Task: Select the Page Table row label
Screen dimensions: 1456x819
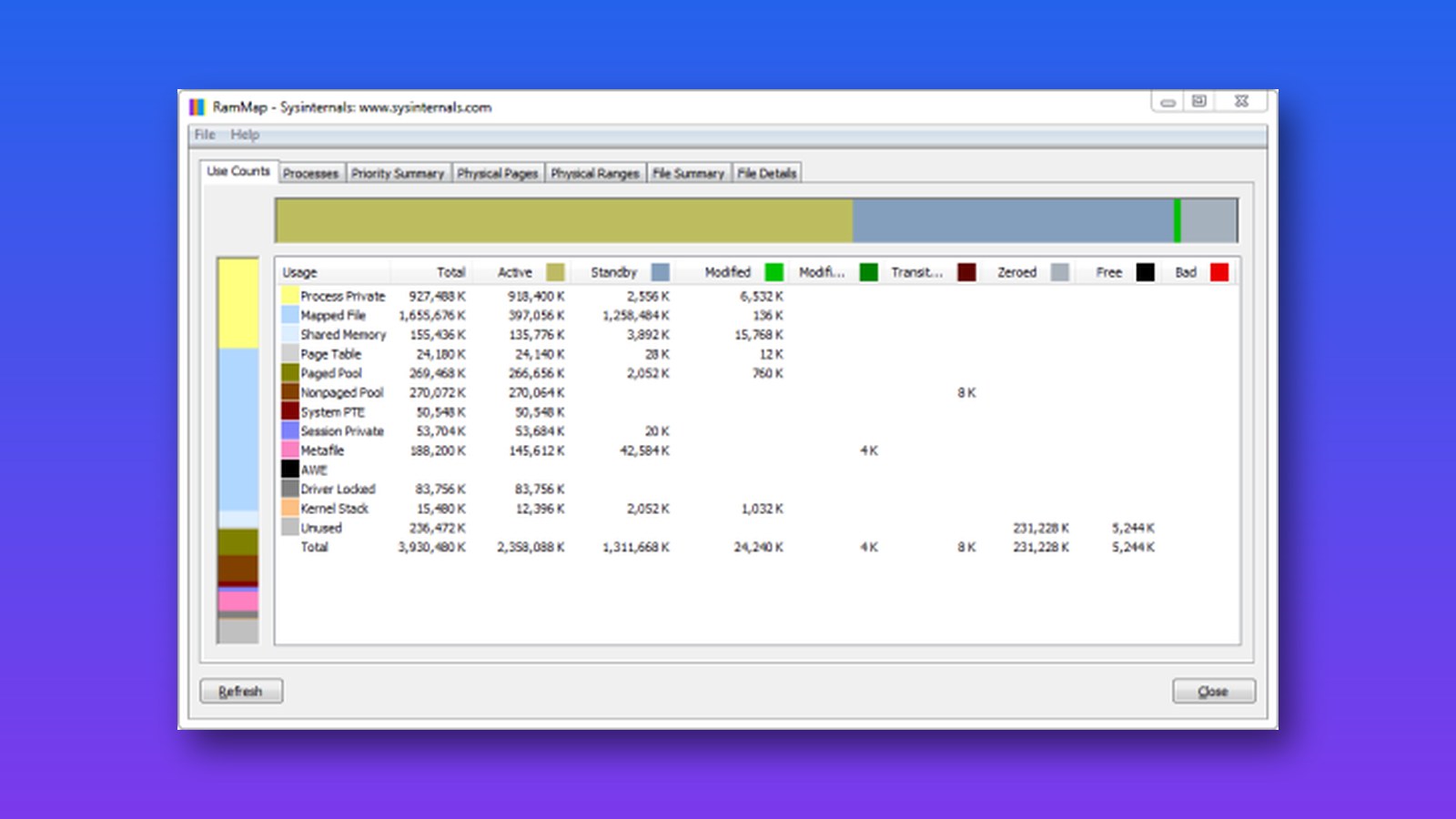Action: pyautogui.click(x=331, y=354)
